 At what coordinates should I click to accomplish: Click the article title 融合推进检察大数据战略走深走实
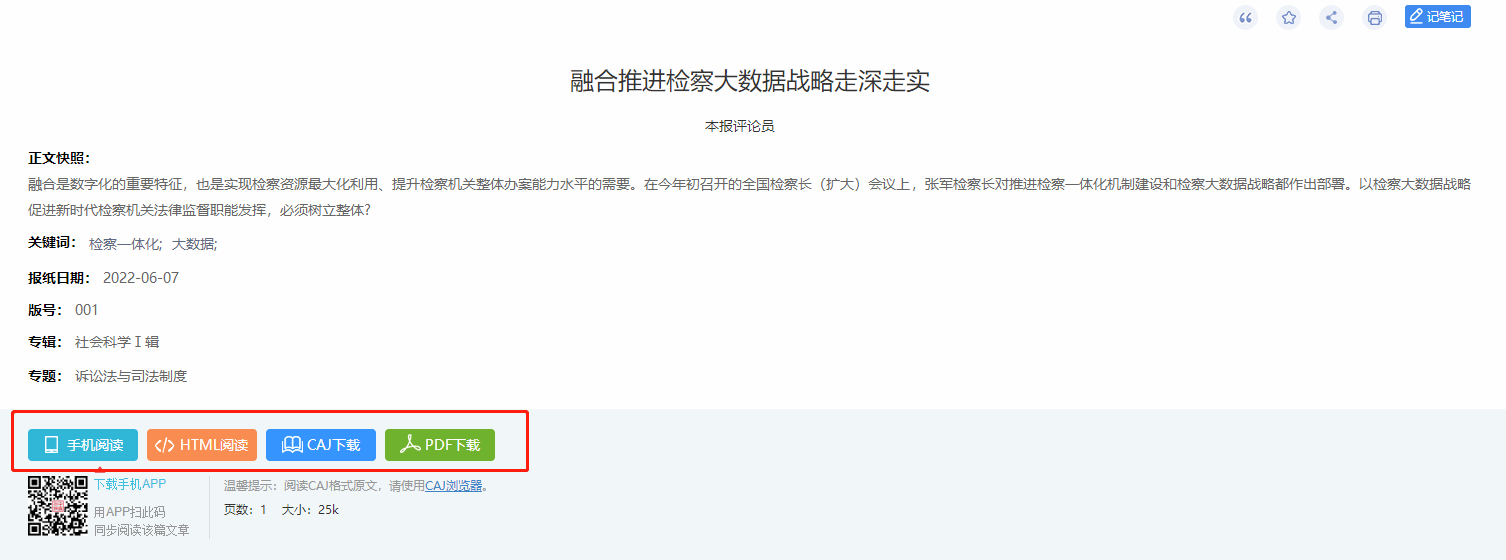(x=751, y=81)
